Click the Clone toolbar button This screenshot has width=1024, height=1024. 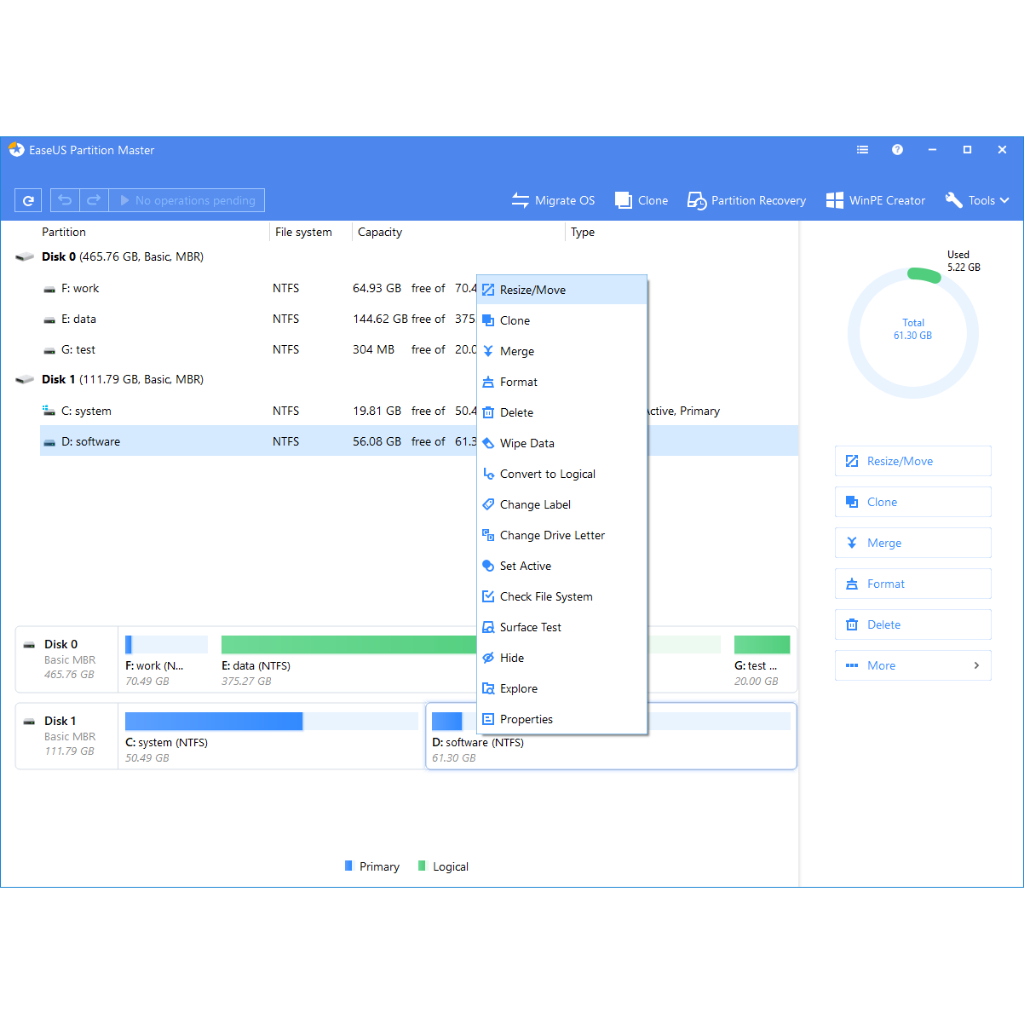641,200
